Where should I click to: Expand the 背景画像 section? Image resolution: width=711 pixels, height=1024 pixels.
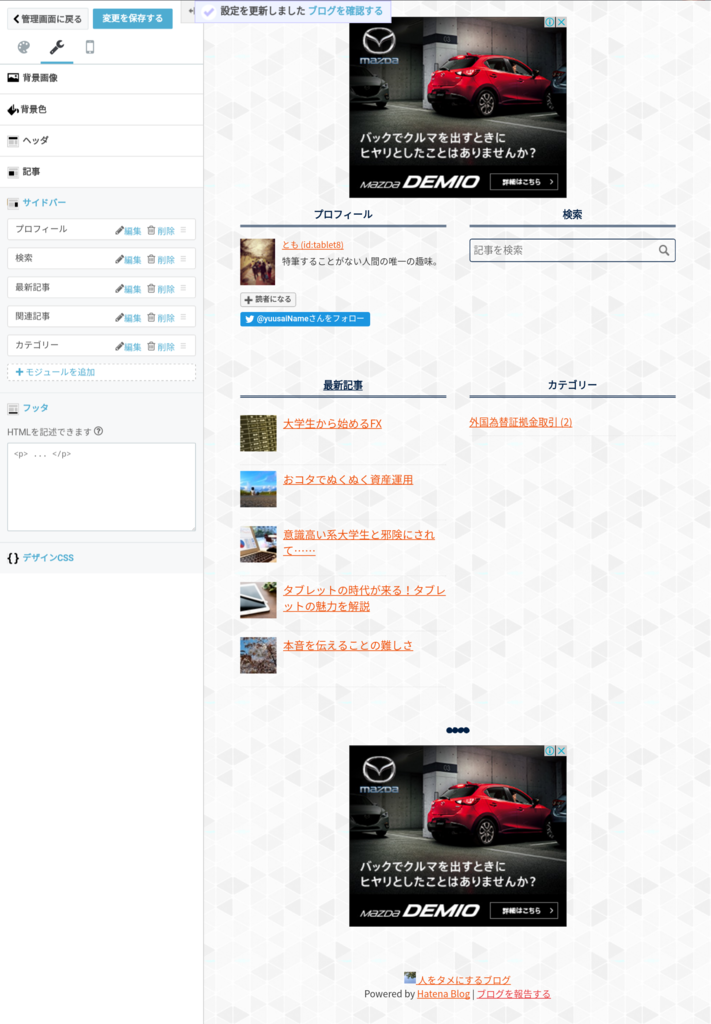(x=101, y=78)
